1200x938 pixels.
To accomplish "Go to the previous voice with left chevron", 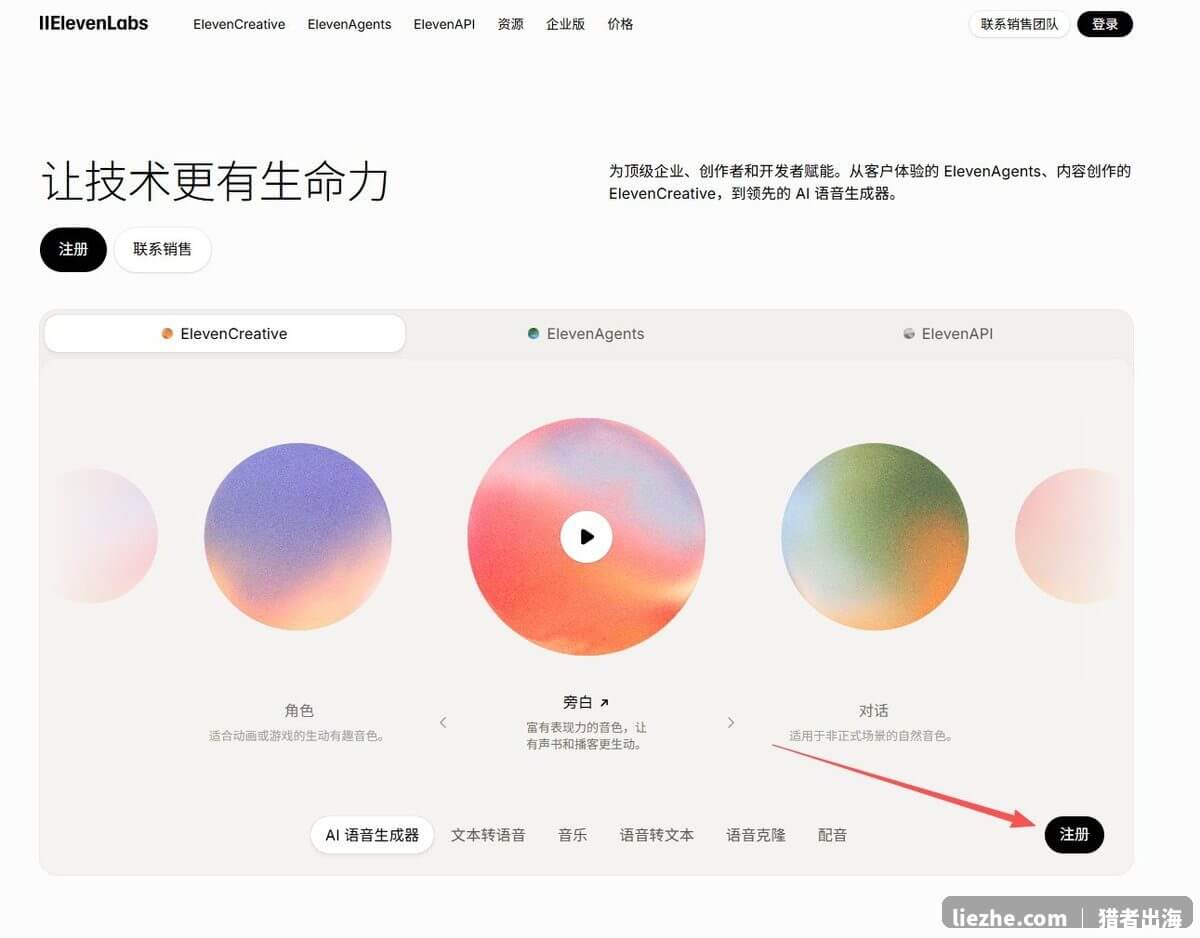I will click(443, 722).
